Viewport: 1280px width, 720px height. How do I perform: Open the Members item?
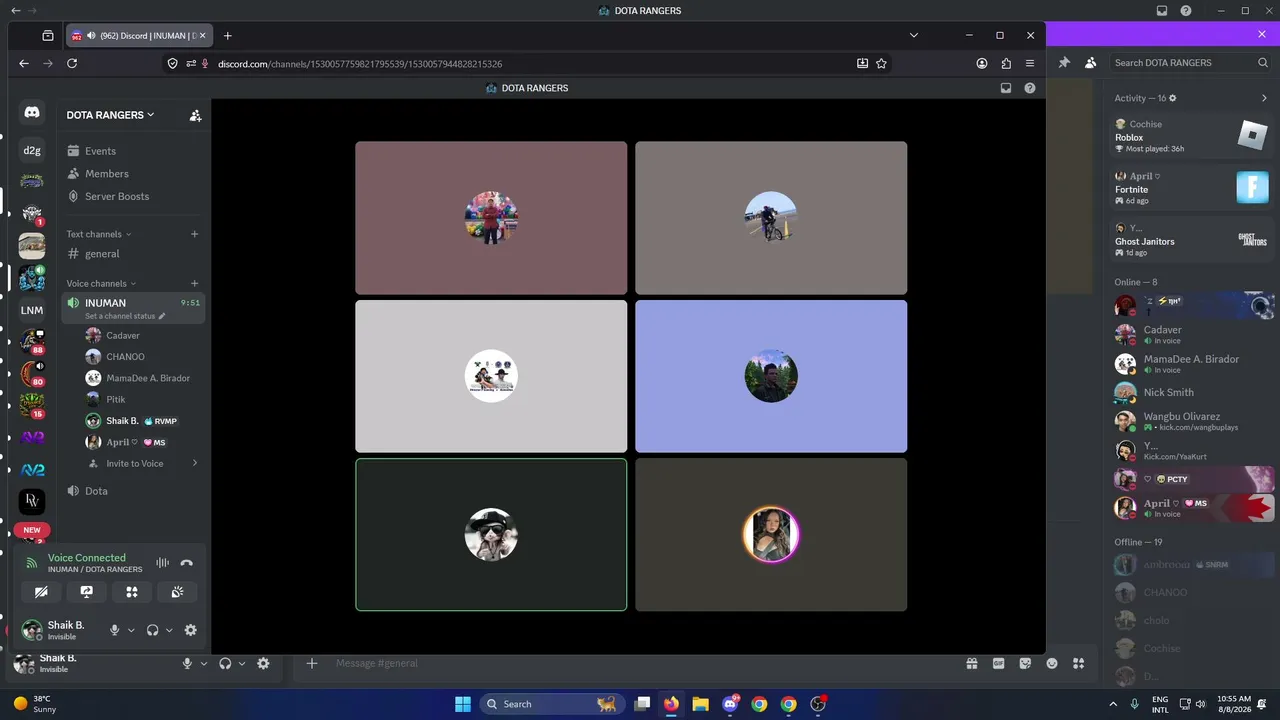pos(133,174)
